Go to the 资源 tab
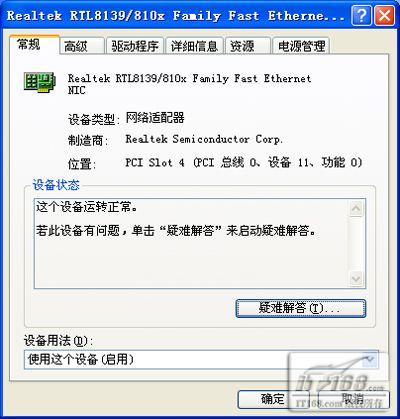This screenshot has height=419, width=400. (x=248, y=46)
